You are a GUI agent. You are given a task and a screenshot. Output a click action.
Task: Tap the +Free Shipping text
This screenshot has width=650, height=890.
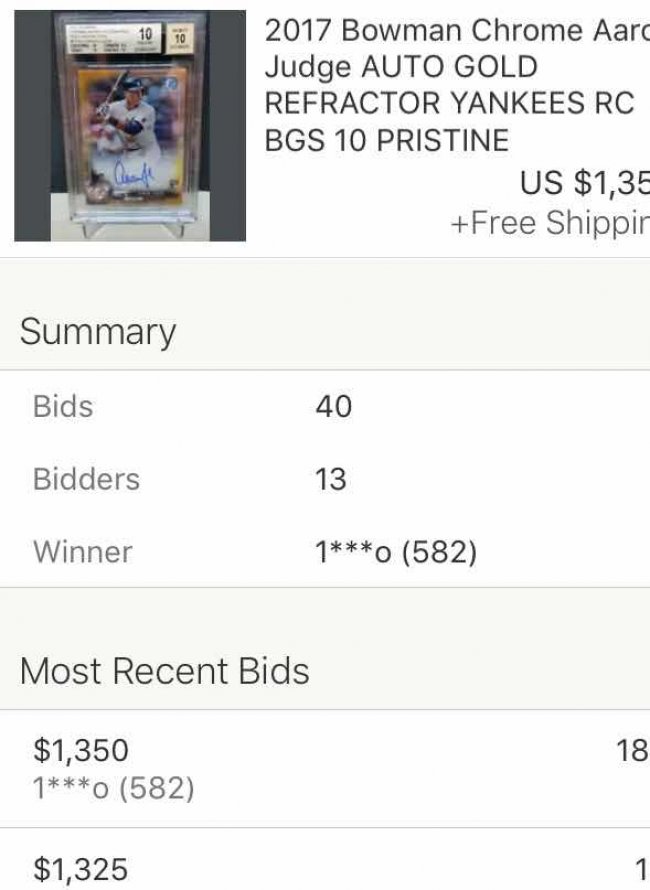click(x=549, y=223)
